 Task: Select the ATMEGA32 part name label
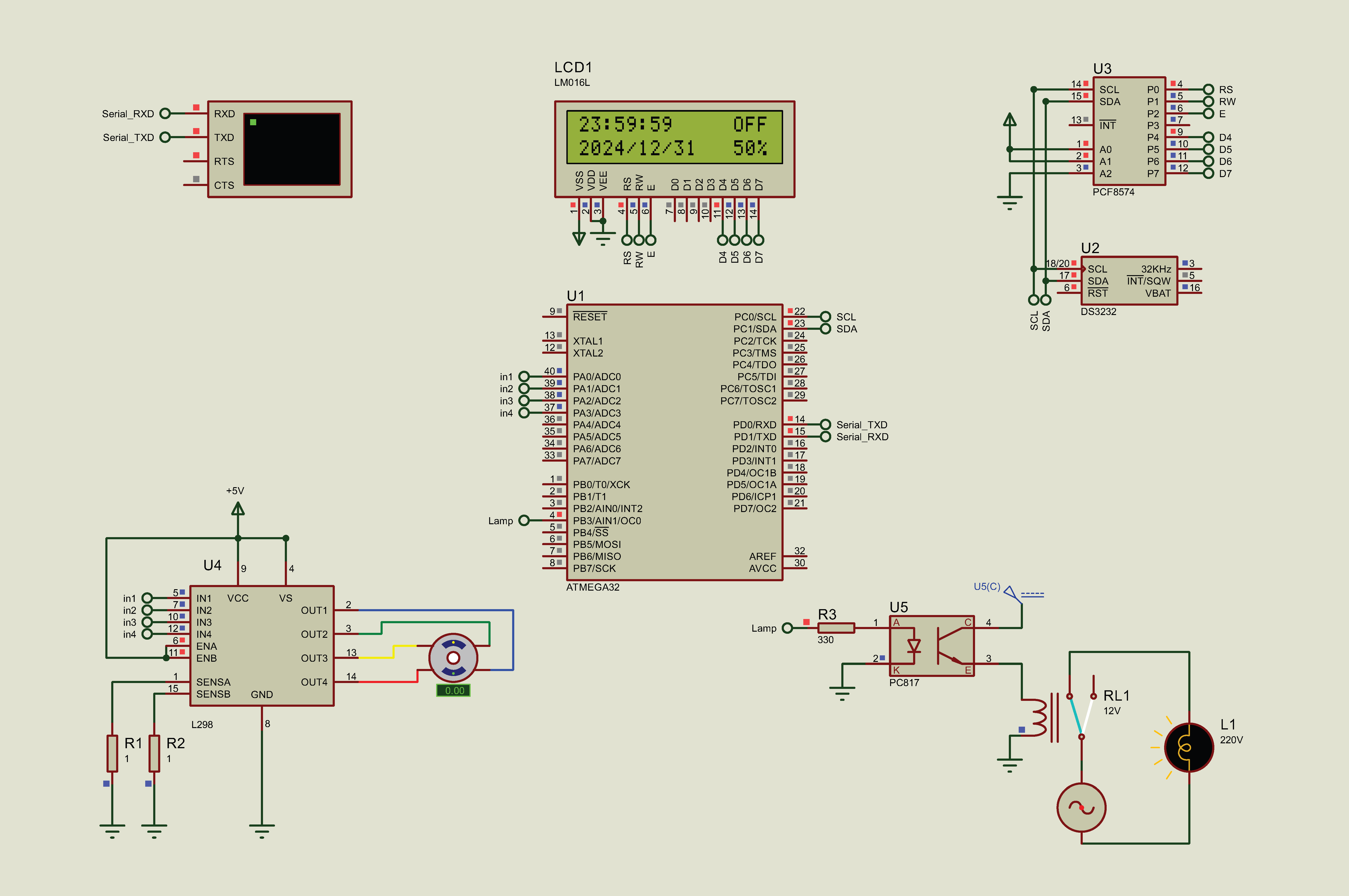(593, 587)
